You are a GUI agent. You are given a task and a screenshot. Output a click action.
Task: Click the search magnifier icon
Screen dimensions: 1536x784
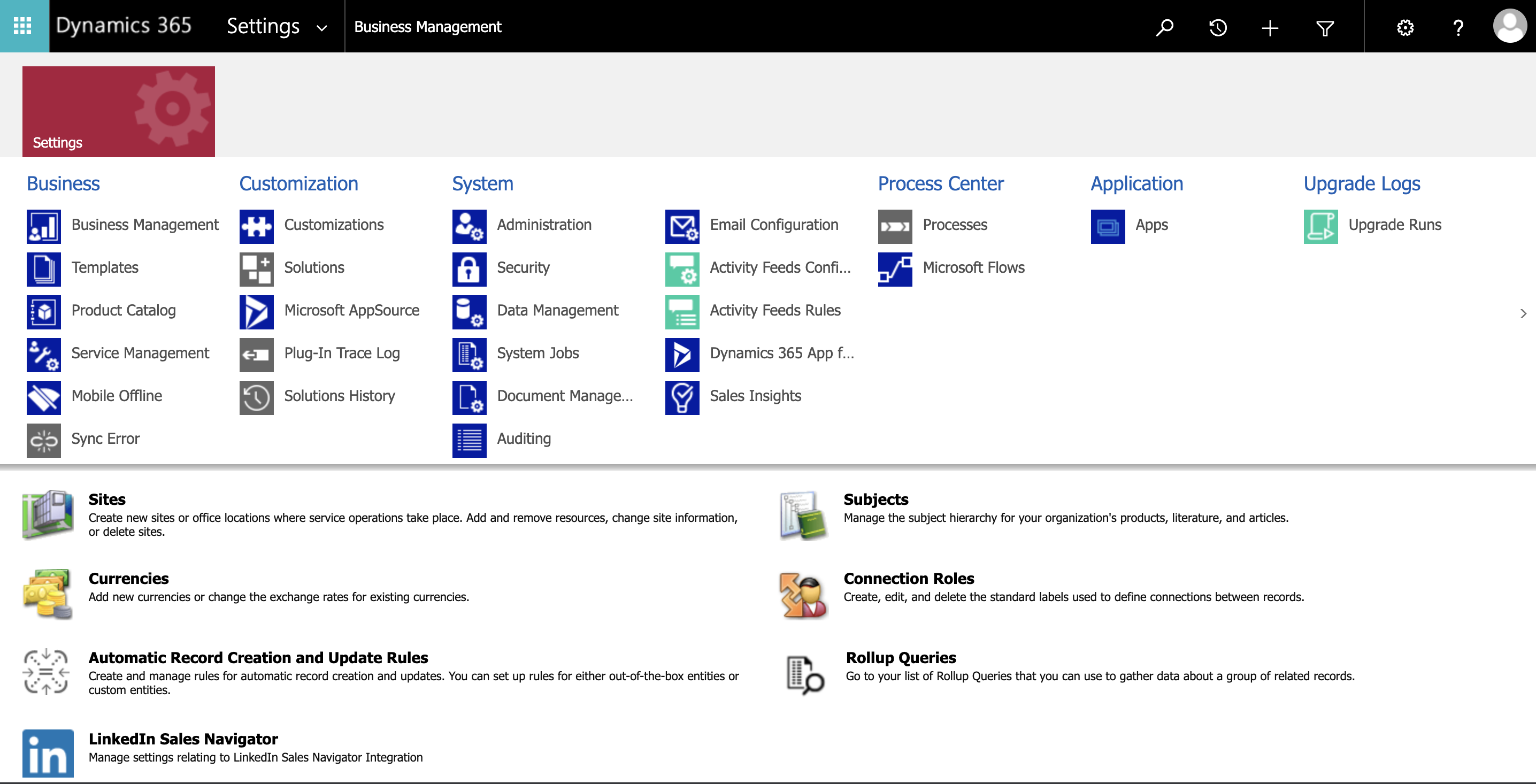pyautogui.click(x=1164, y=27)
